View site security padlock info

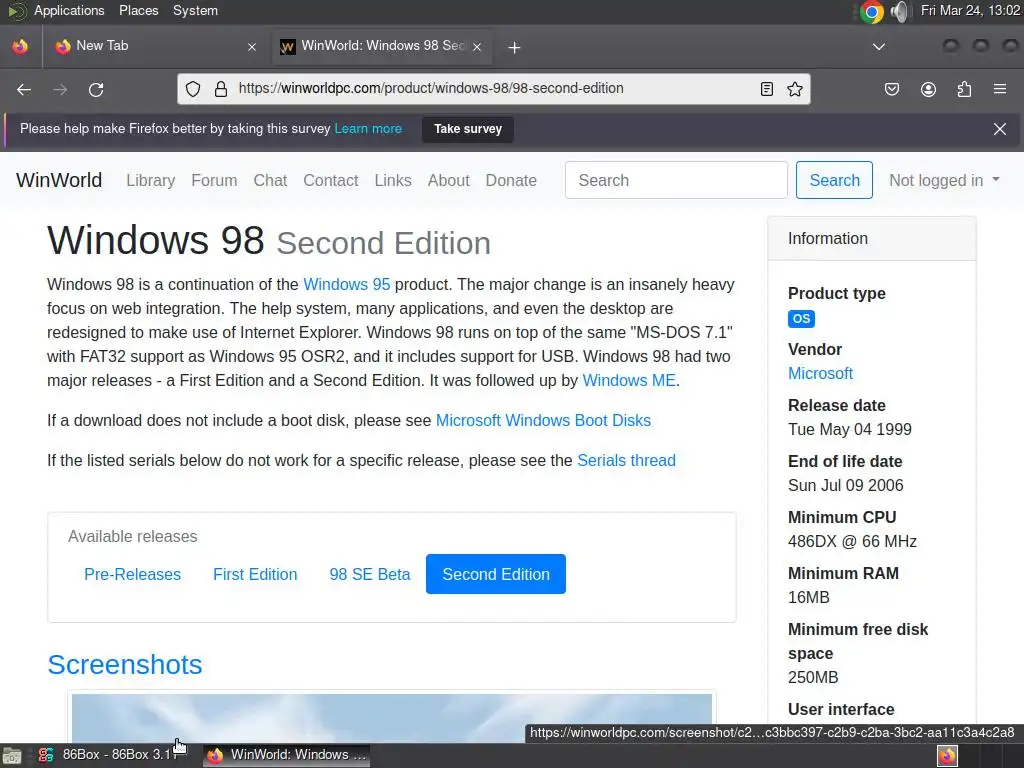tap(221, 89)
